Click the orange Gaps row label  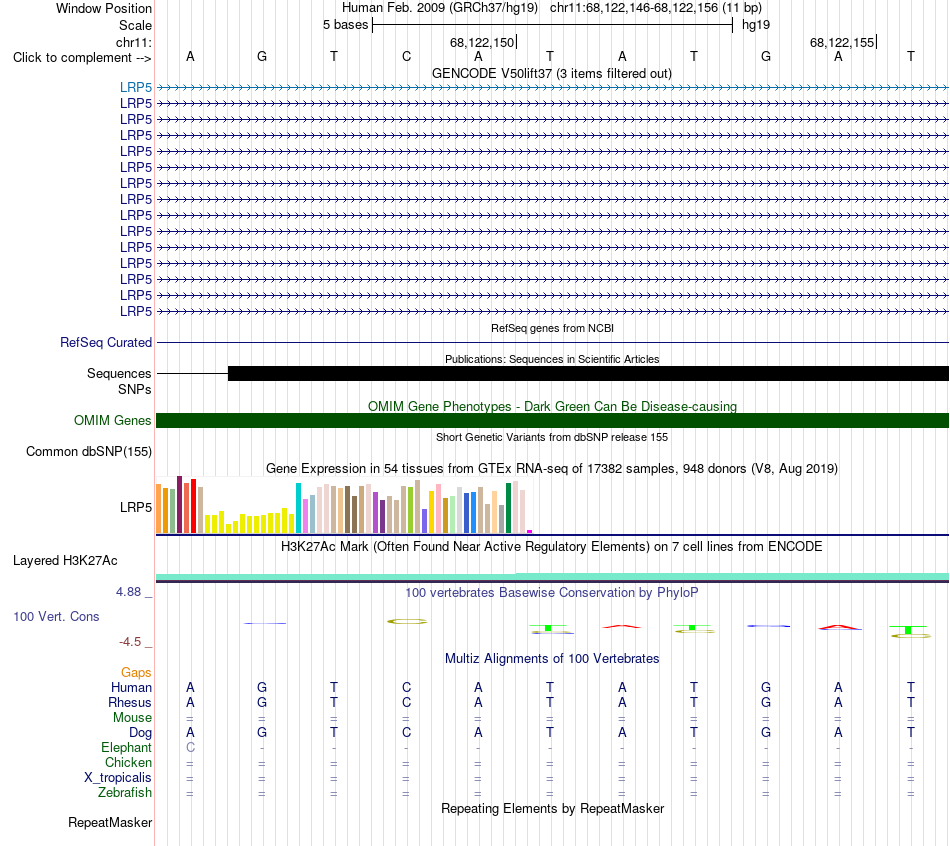pyautogui.click(x=136, y=673)
